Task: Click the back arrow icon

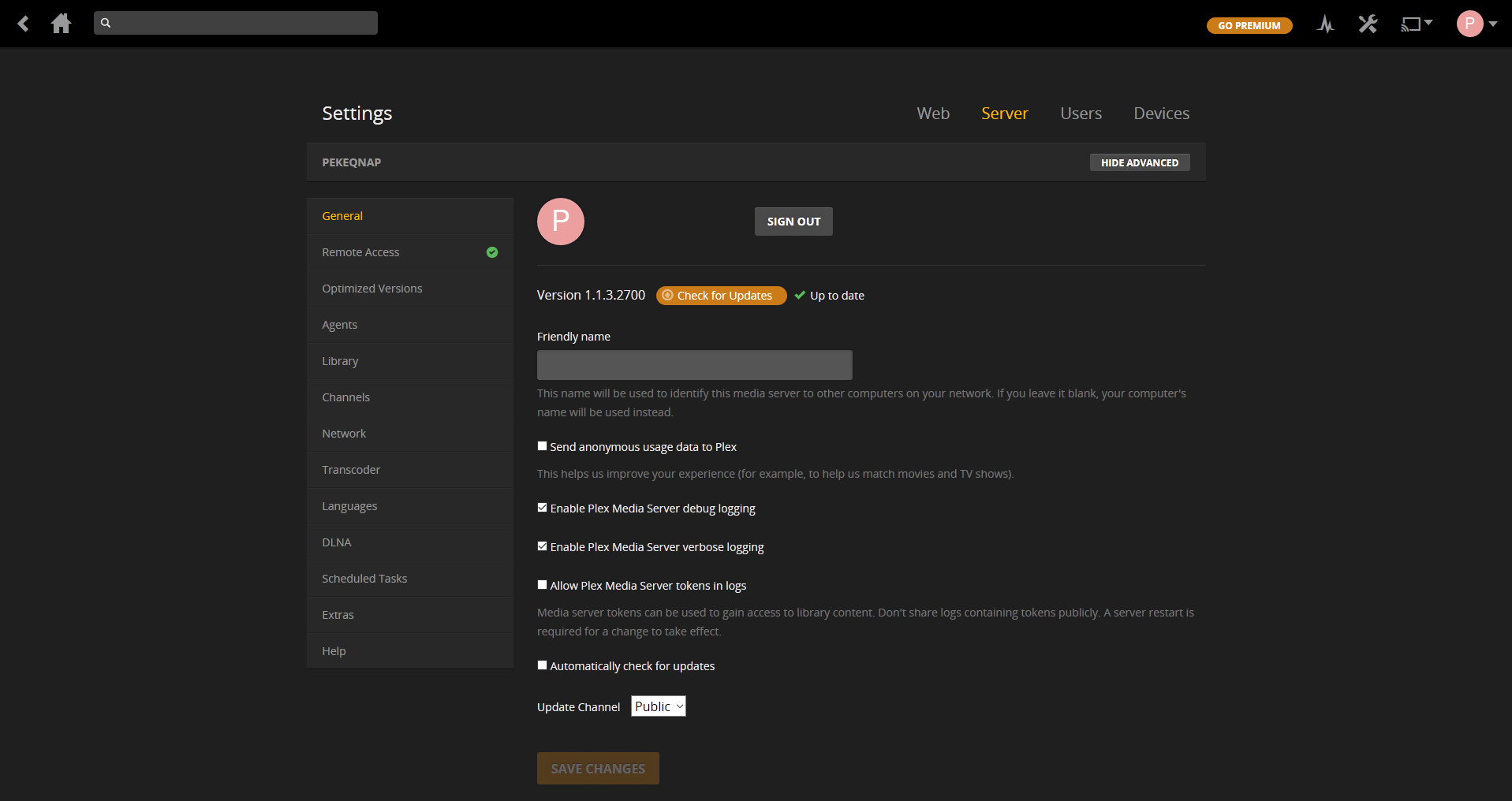Action: pyautogui.click(x=24, y=24)
